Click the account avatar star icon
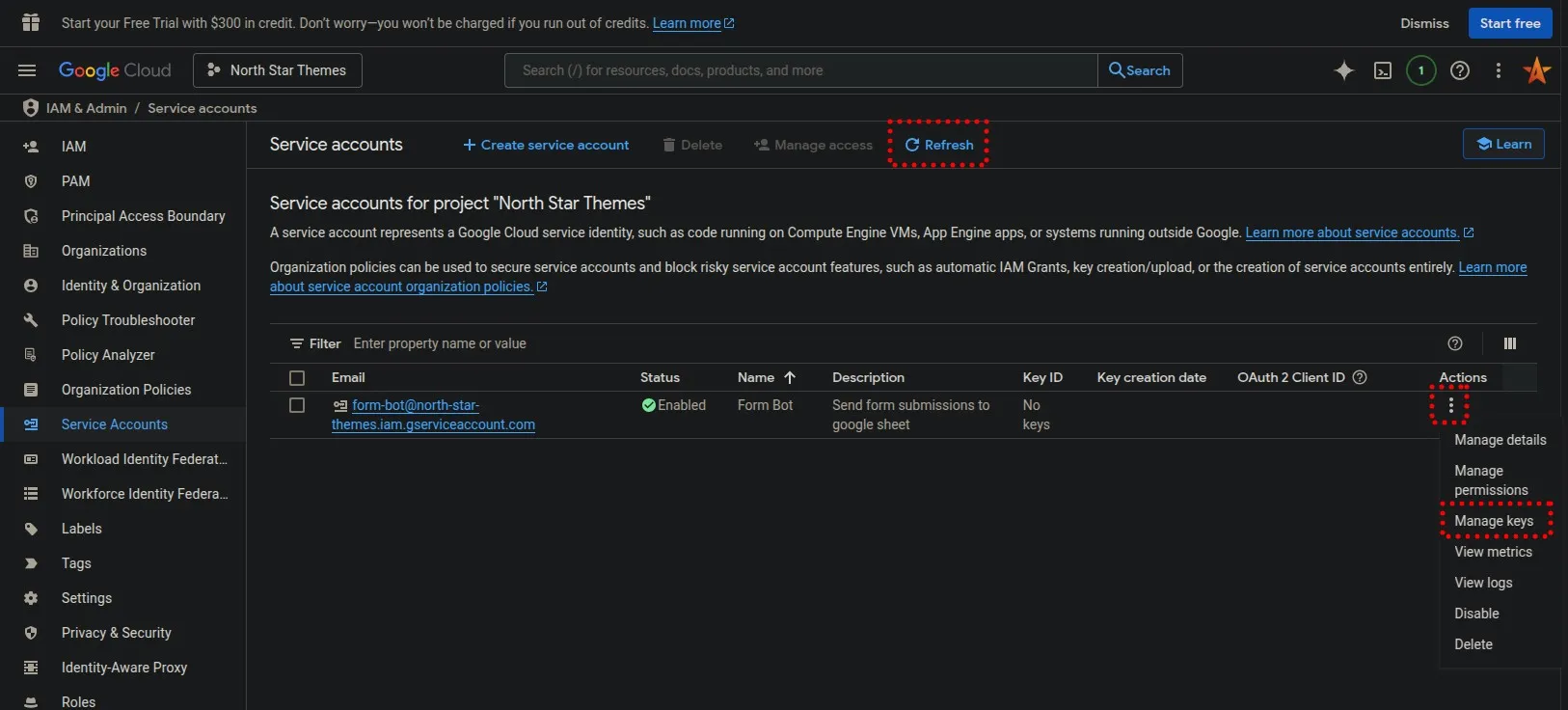This screenshot has height=710, width=1568. click(x=1537, y=70)
